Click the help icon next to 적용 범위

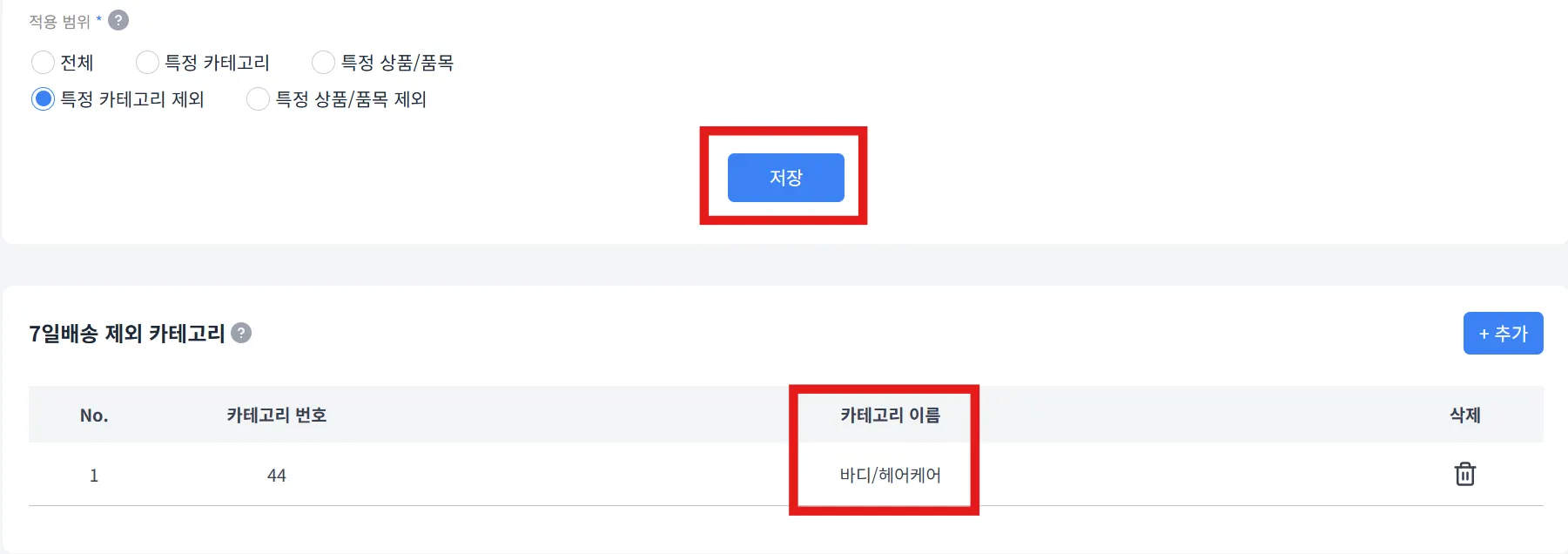118,20
